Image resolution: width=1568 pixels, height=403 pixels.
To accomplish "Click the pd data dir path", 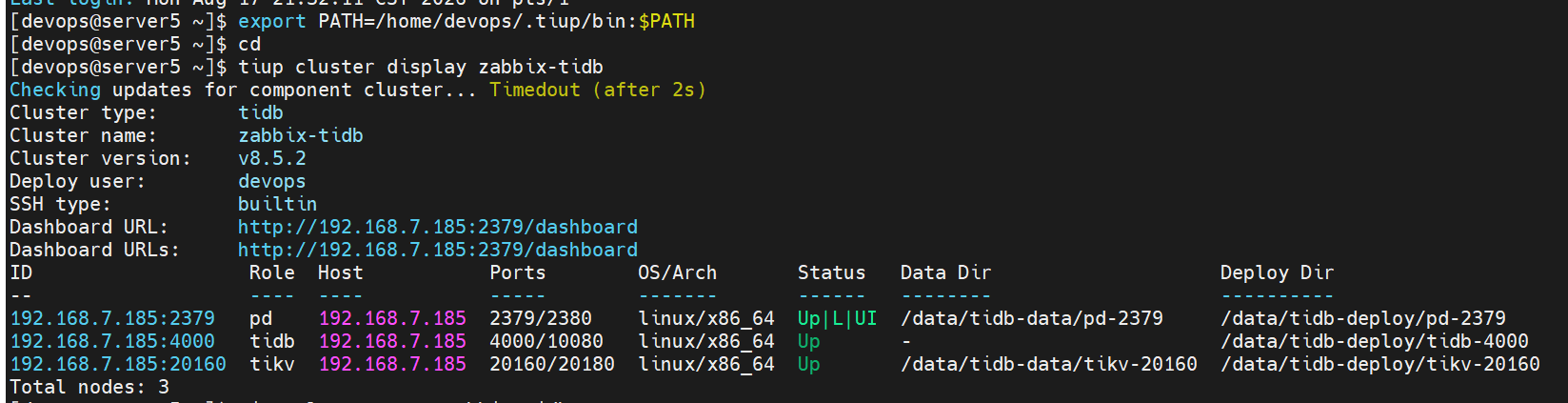I will 1032,318.
